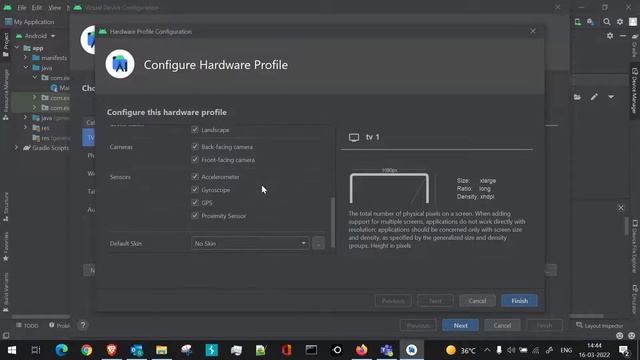
Task: Click the volume icon in system tray
Action: coord(511,350)
